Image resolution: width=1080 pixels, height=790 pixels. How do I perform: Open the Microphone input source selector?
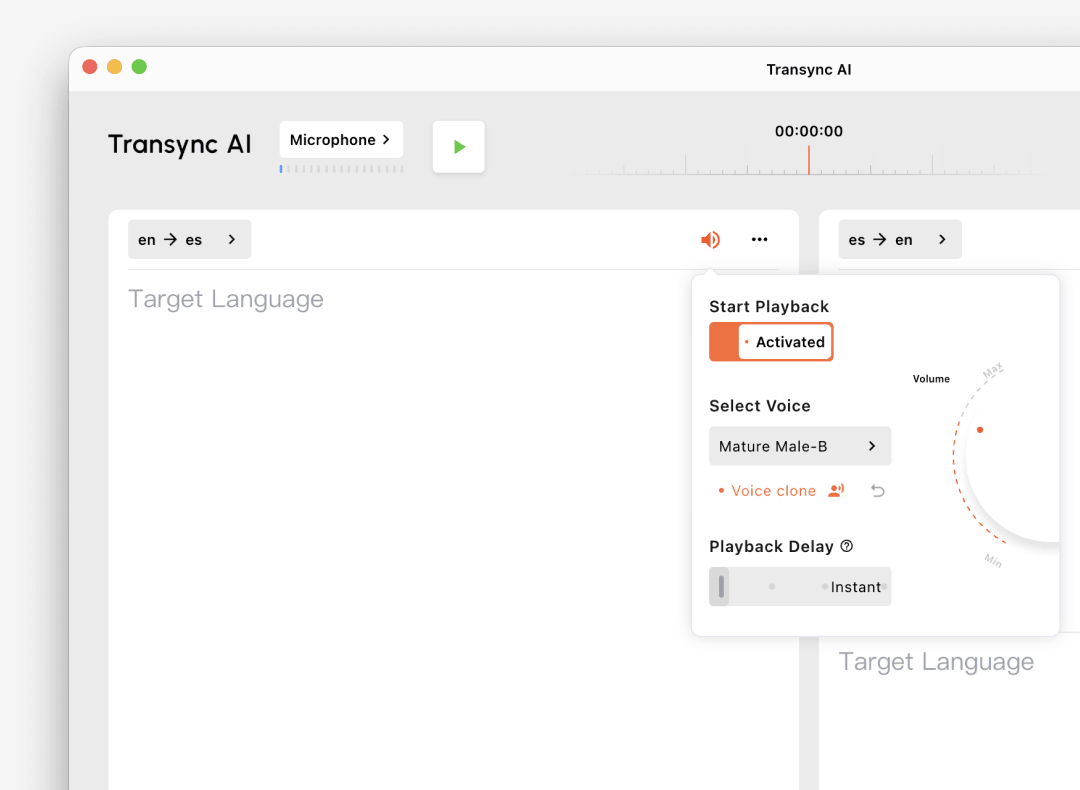click(x=341, y=140)
